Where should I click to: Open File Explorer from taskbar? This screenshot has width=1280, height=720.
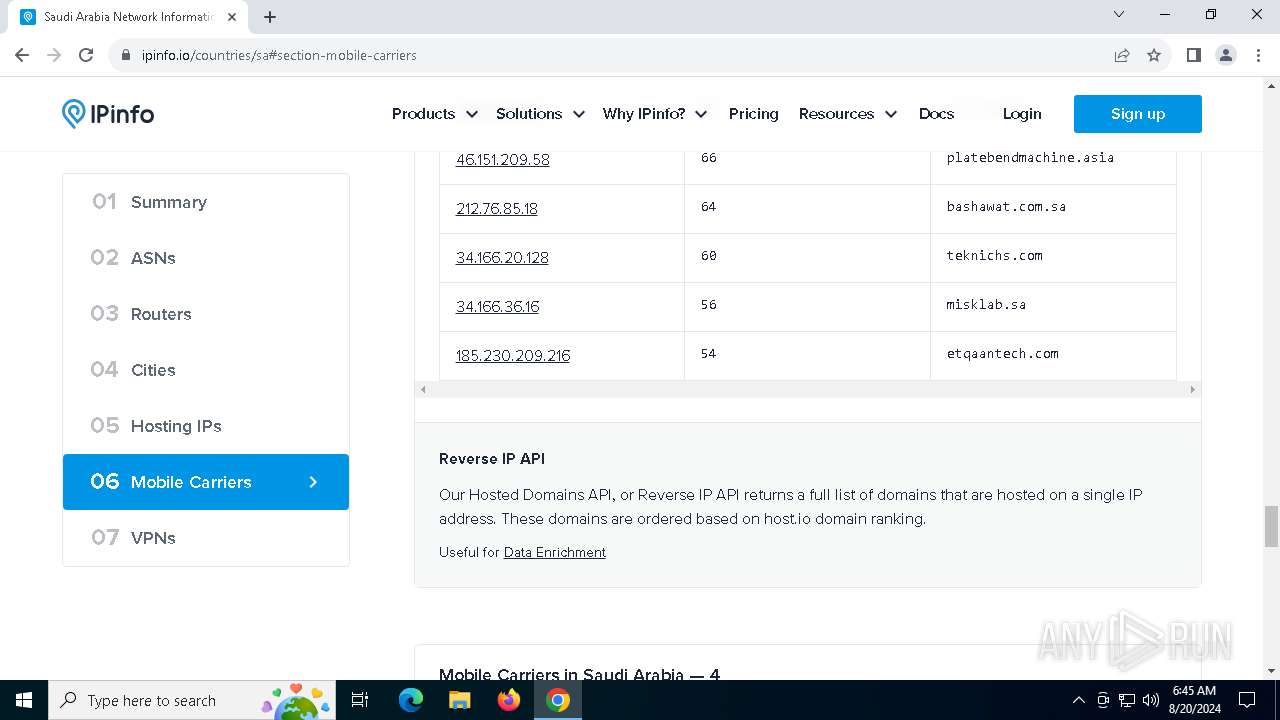point(459,700)
